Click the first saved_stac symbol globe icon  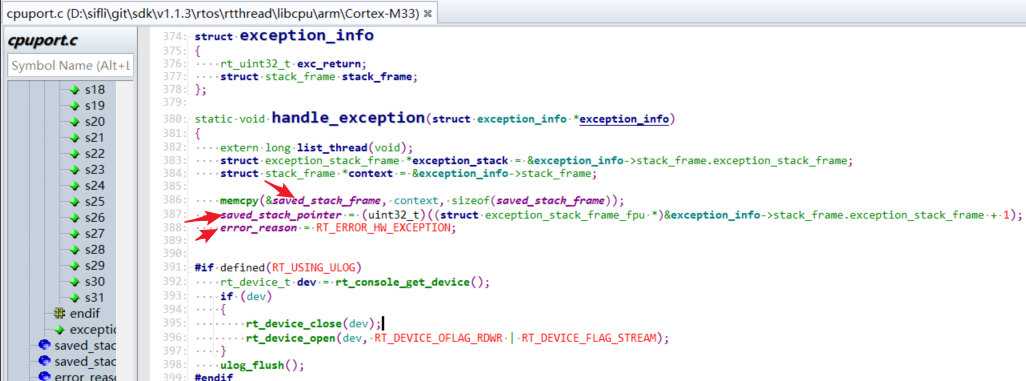point(44,346)
